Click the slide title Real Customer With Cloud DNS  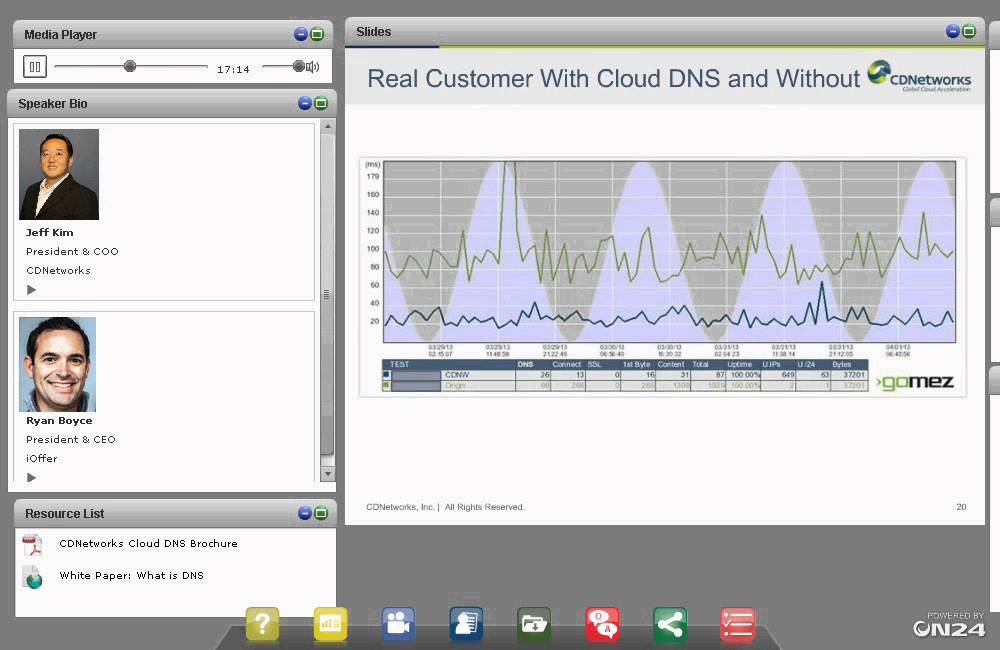(614, 78)
